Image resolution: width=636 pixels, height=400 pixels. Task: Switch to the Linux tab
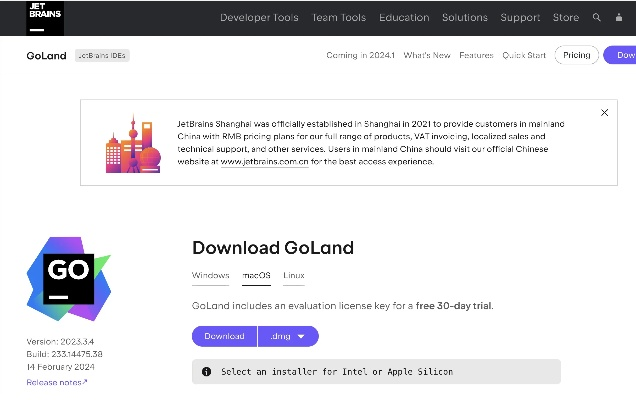[x=294, y=275]
